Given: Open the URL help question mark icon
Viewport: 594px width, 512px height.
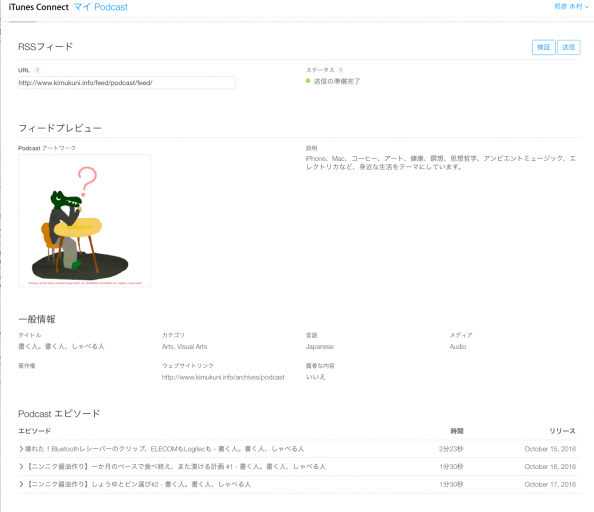Looking at the screenshot, I should [x=37, y=70].
